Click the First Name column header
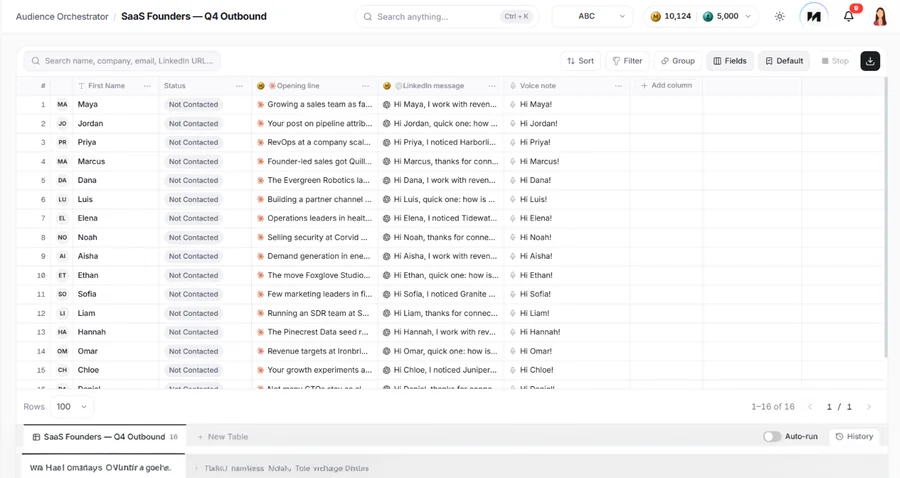900x478 pixels. click(116, 86)
